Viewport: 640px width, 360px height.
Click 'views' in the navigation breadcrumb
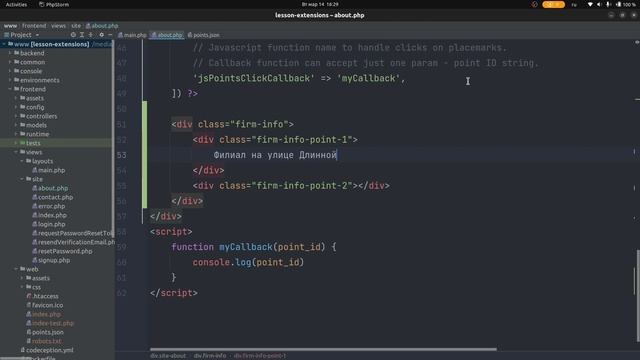(x=58, y=26)
